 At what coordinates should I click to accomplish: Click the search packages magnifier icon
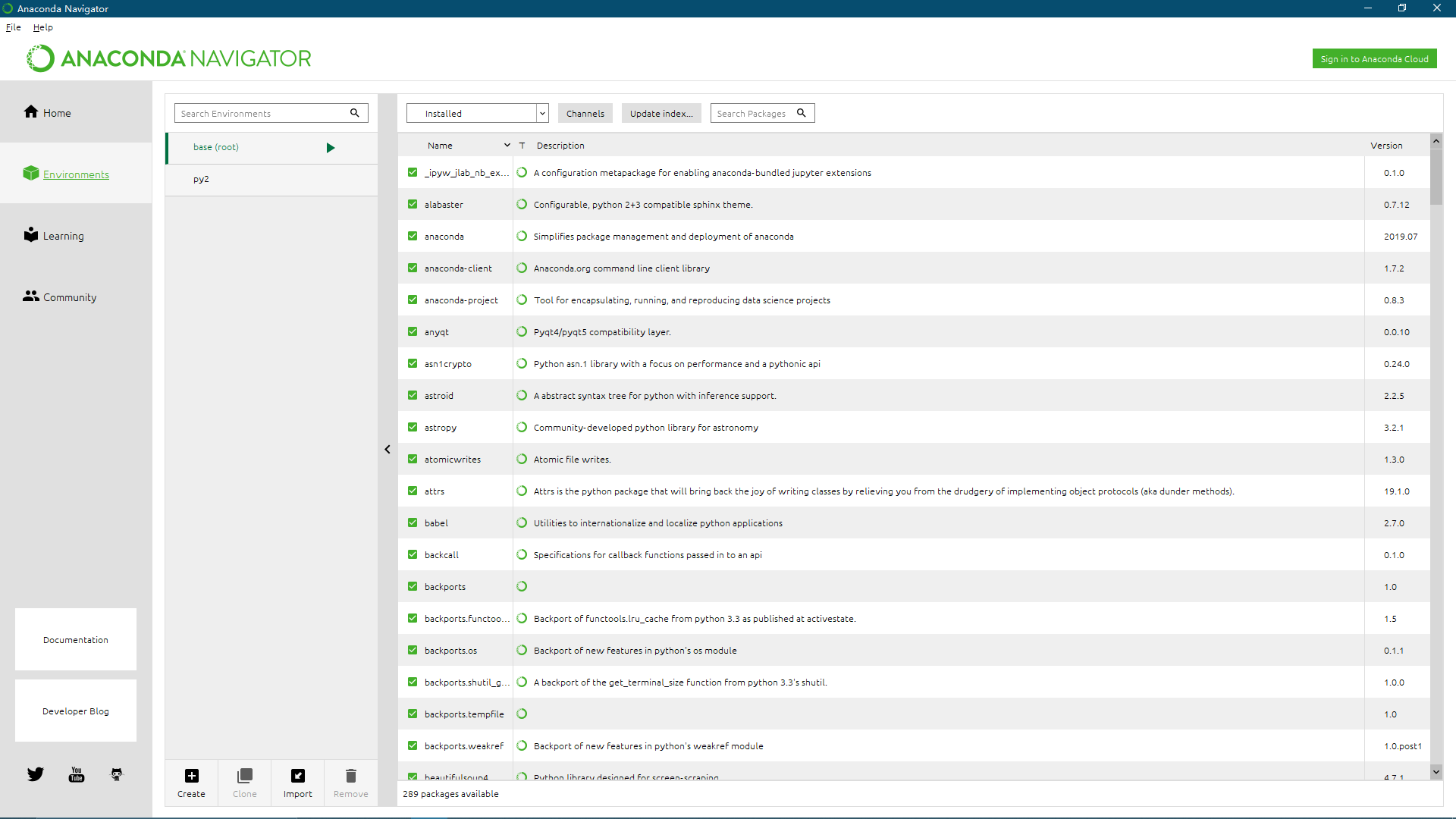point(802,113)
